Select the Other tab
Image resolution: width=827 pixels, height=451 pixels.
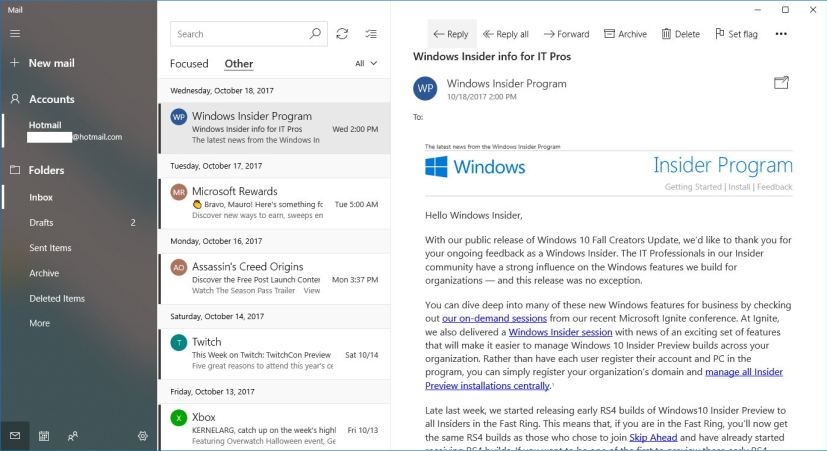pos(239,64)
